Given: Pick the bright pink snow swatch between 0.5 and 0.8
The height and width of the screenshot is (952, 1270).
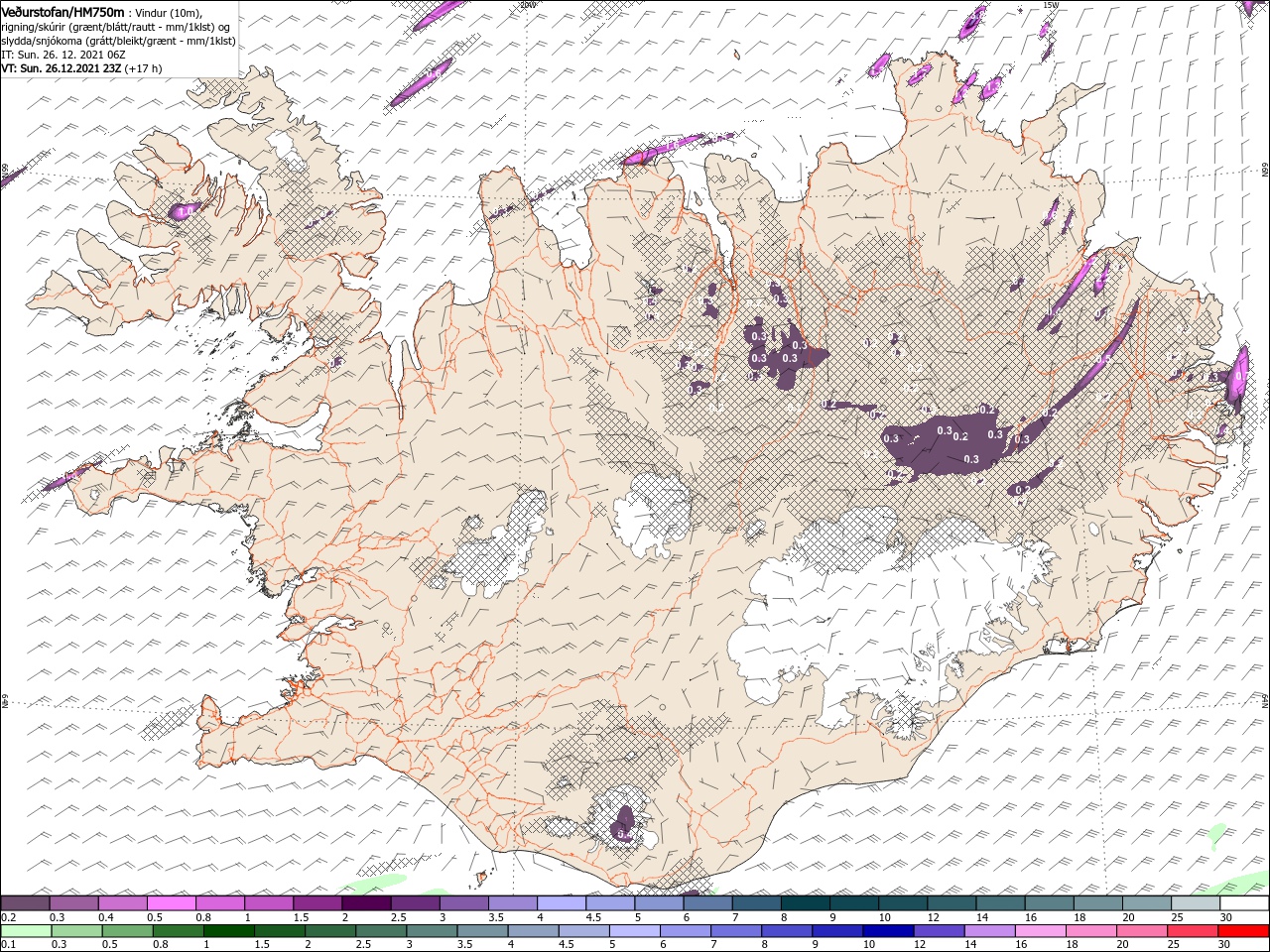Looking at the screenshot, I should 171,903.
